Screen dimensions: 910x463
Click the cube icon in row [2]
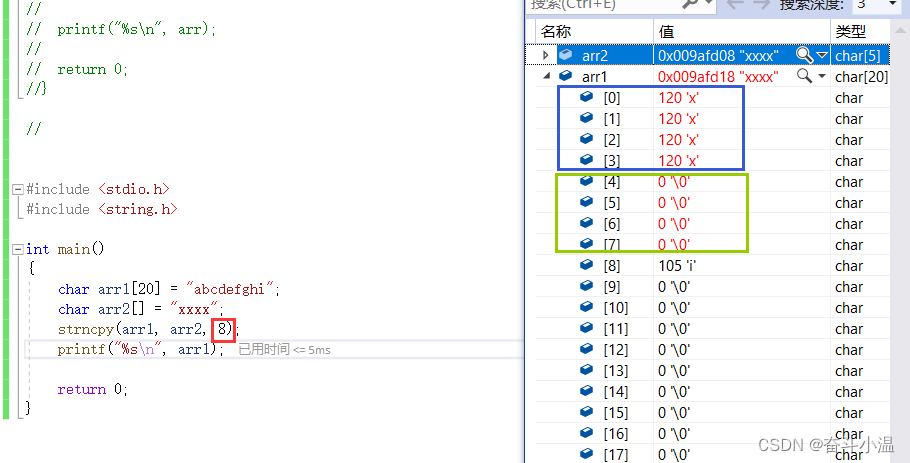pyautogui.click(x=587, y=139)
